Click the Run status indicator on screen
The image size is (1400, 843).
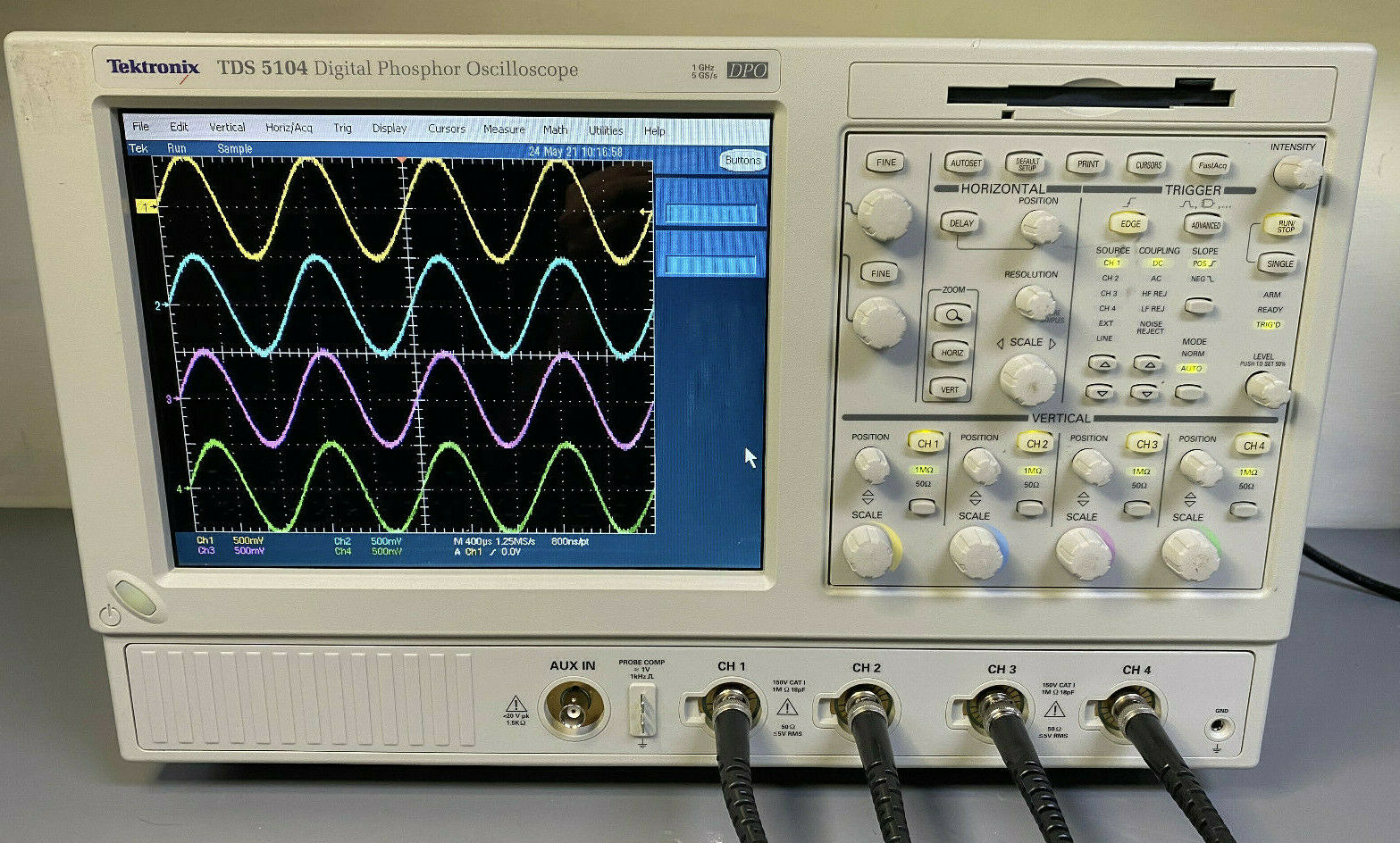(x=177, y=148)
